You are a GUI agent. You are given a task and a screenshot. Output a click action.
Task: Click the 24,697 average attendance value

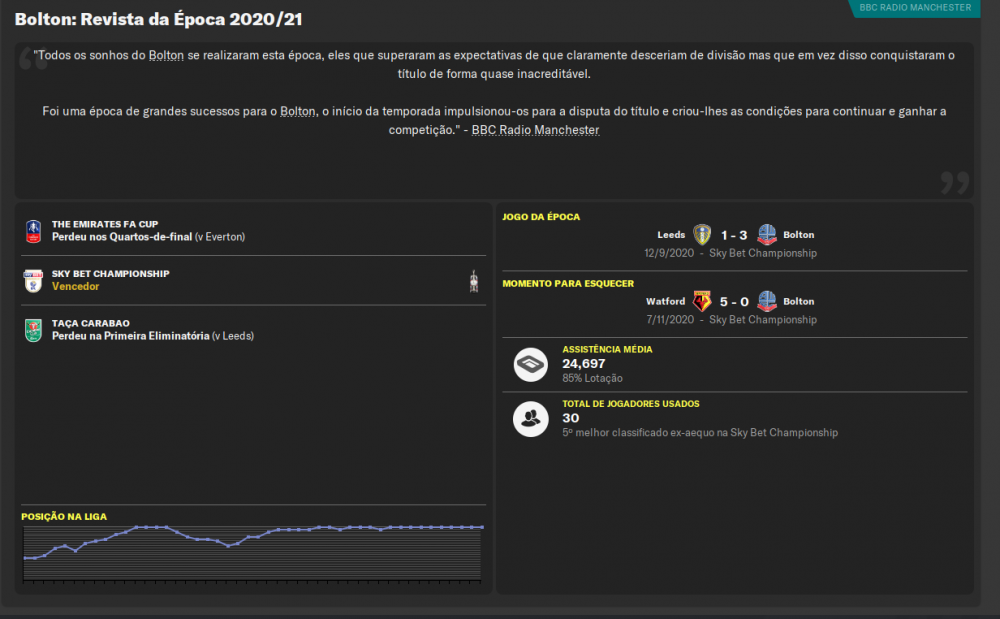click(x=584, y=363)
